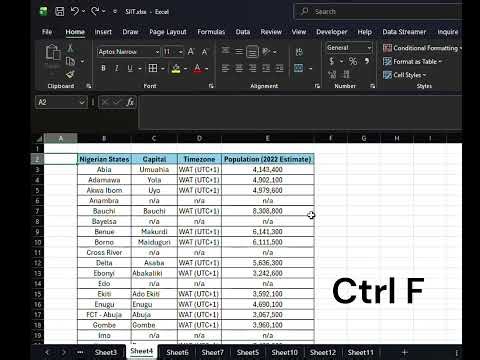The image size is (480, 360).
Task: Add a new sheet with plus button
Action: click(x=404, y=352)
